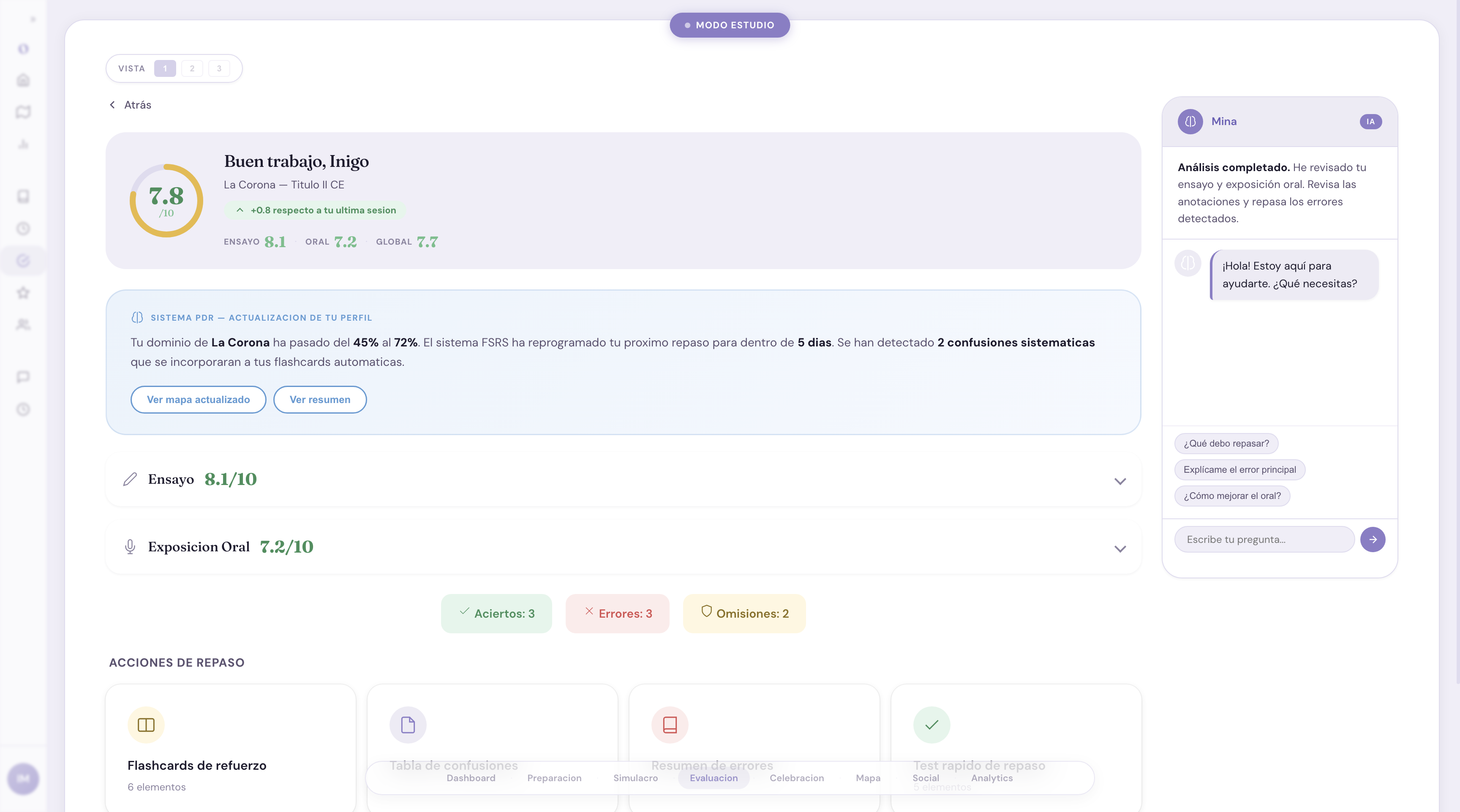
Task: Click the ENSAYO 8.1 score
Action: (x=255, y=242)
